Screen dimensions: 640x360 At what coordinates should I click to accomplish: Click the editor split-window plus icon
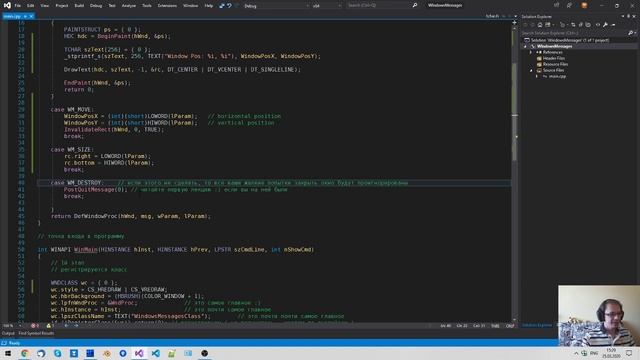(x=514, y=23)
